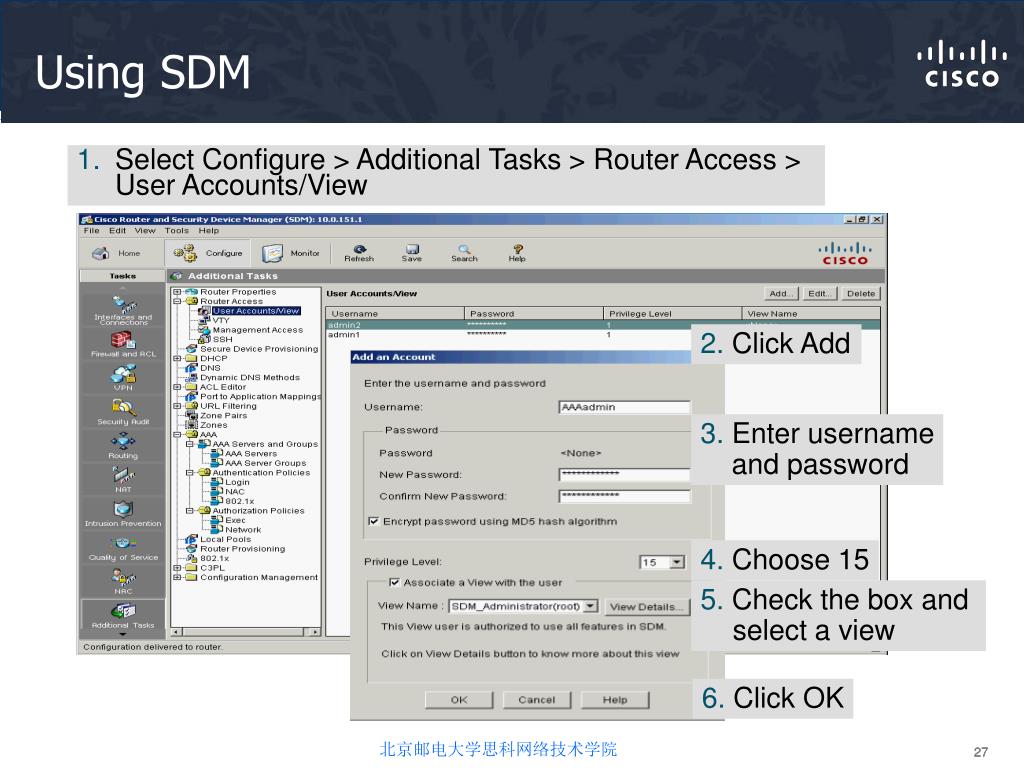Click the Edit... button above the accounts table
This screenshot has height=768, width=1024.
pos(820,294)
